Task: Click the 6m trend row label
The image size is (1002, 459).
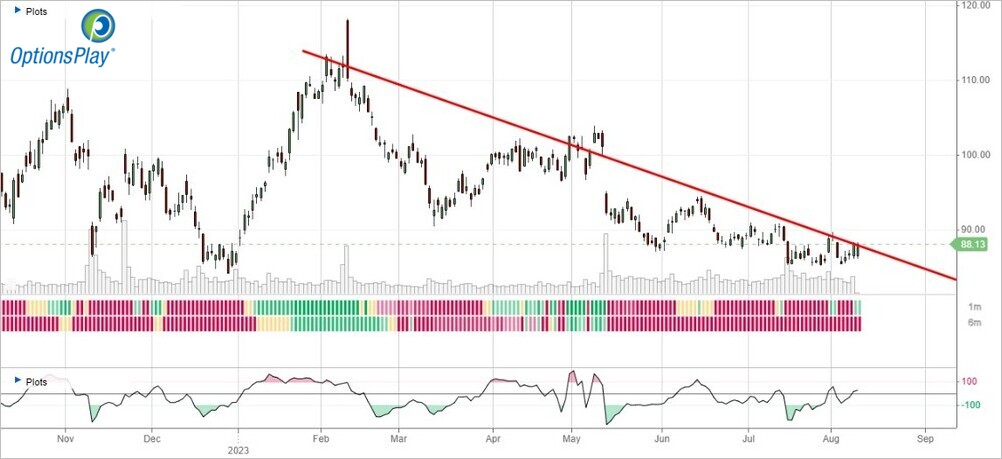Action: pyautogui.click(x=975, y=323)
